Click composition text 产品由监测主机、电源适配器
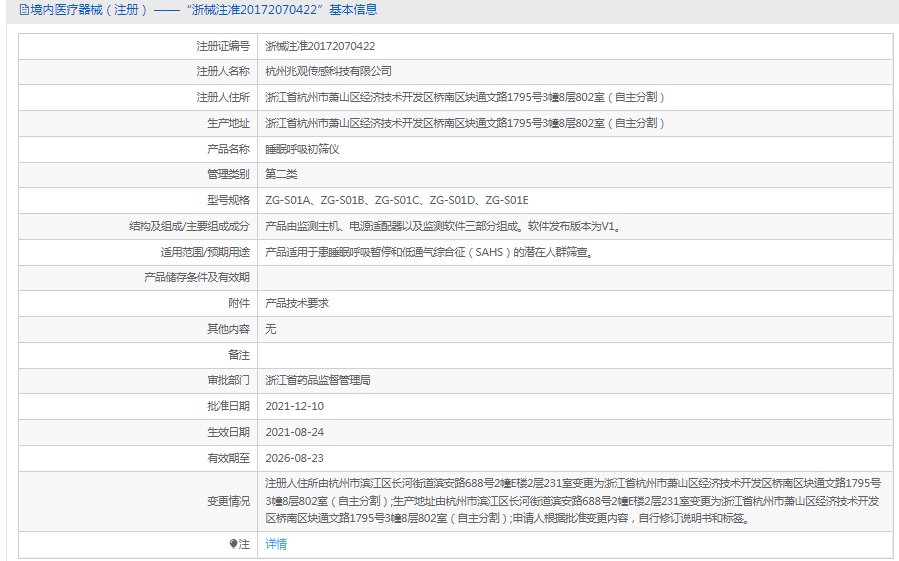This screenshot has height=561, width=899. click(444, 227)
